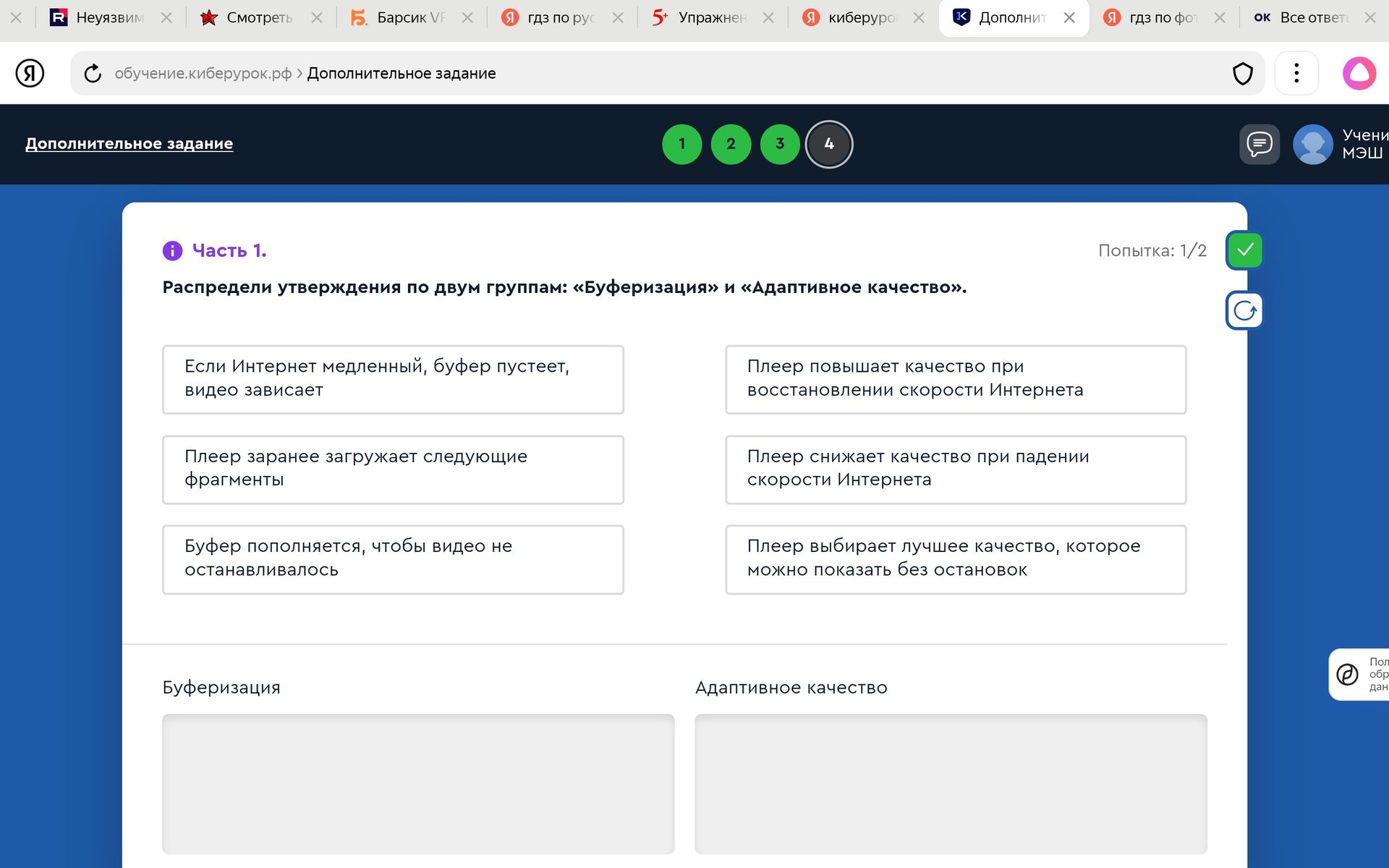Click the обучение.киберурок.рф domain text

coord(203,74)
